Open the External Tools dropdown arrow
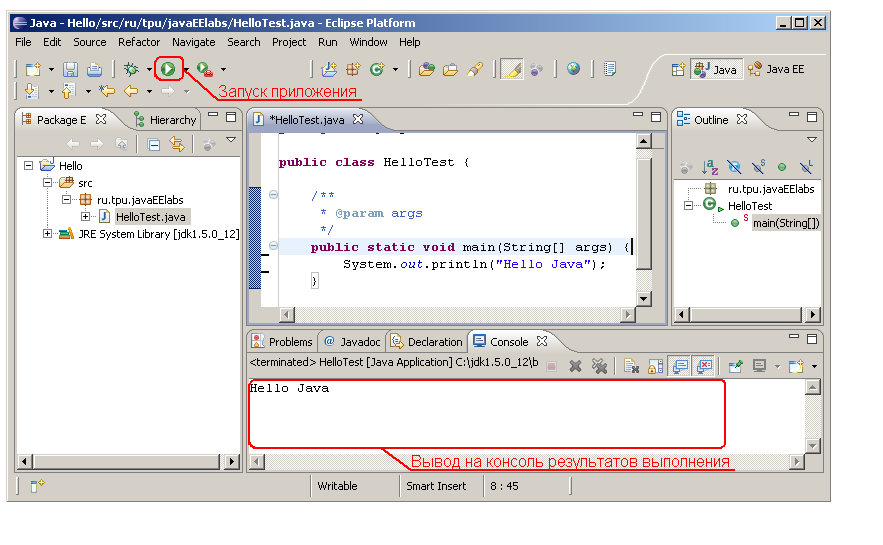This screenshot has width=883, height=545. click(x=224, y=70)
